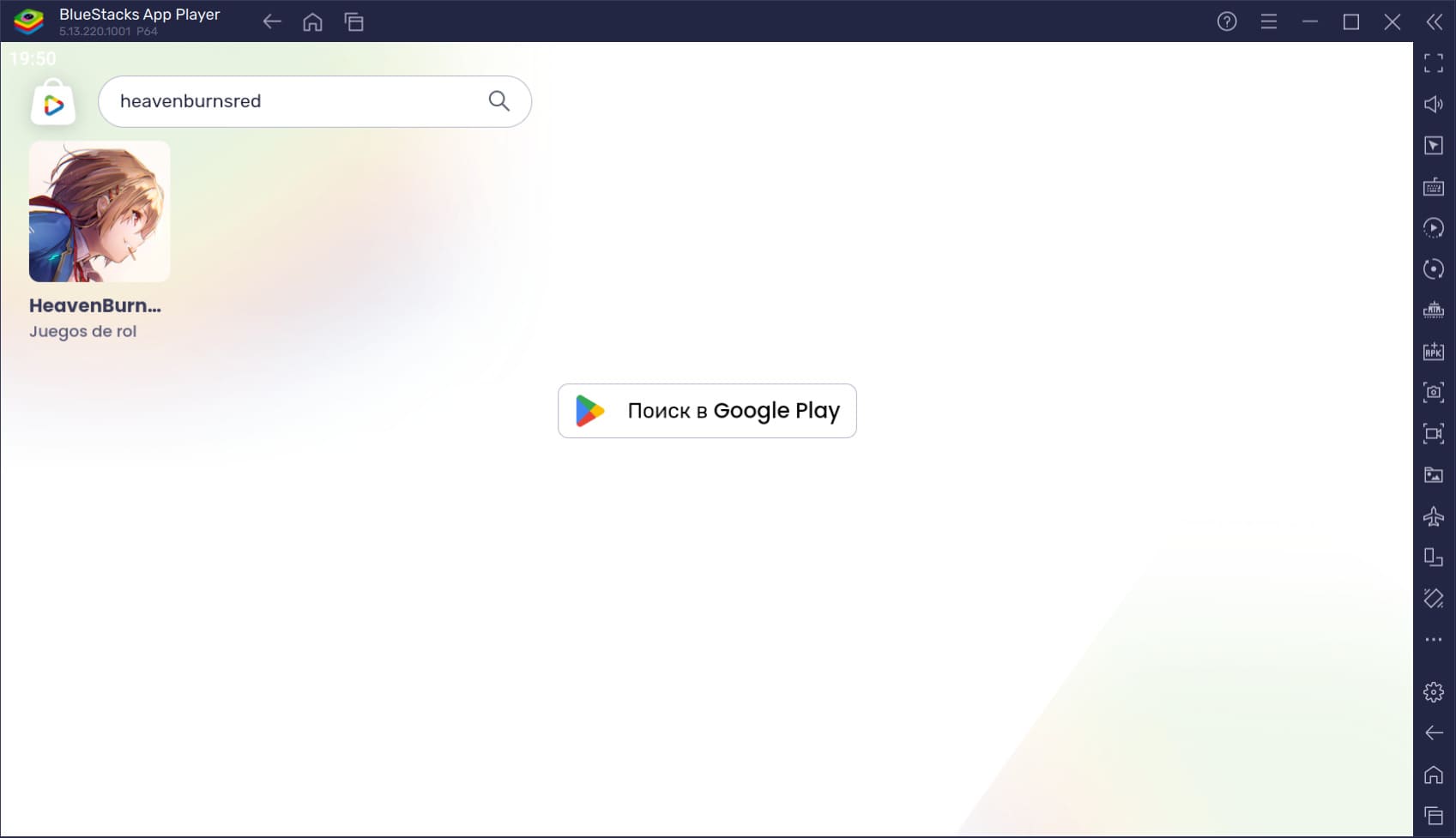Open volume control in sidebar
The height and width of the screenshot is (838, 1456).
[x=1434, y=104]
